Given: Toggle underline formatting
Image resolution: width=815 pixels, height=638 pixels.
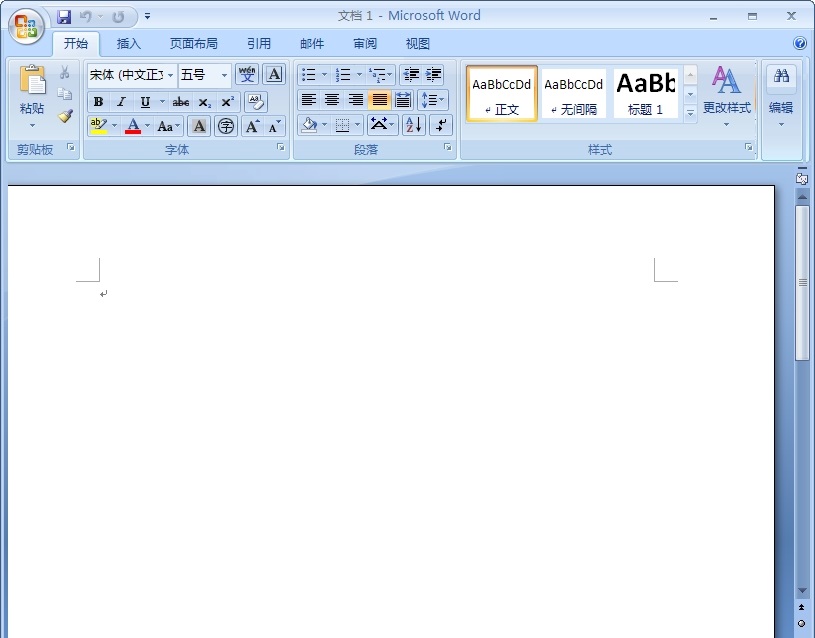Looking at the screenshot, I should click(145, 102).
